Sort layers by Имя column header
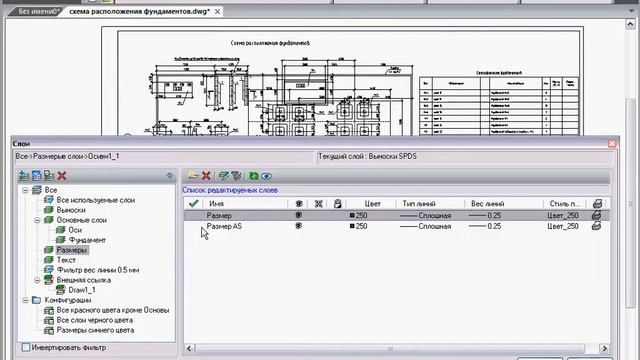 click(216, 203)
